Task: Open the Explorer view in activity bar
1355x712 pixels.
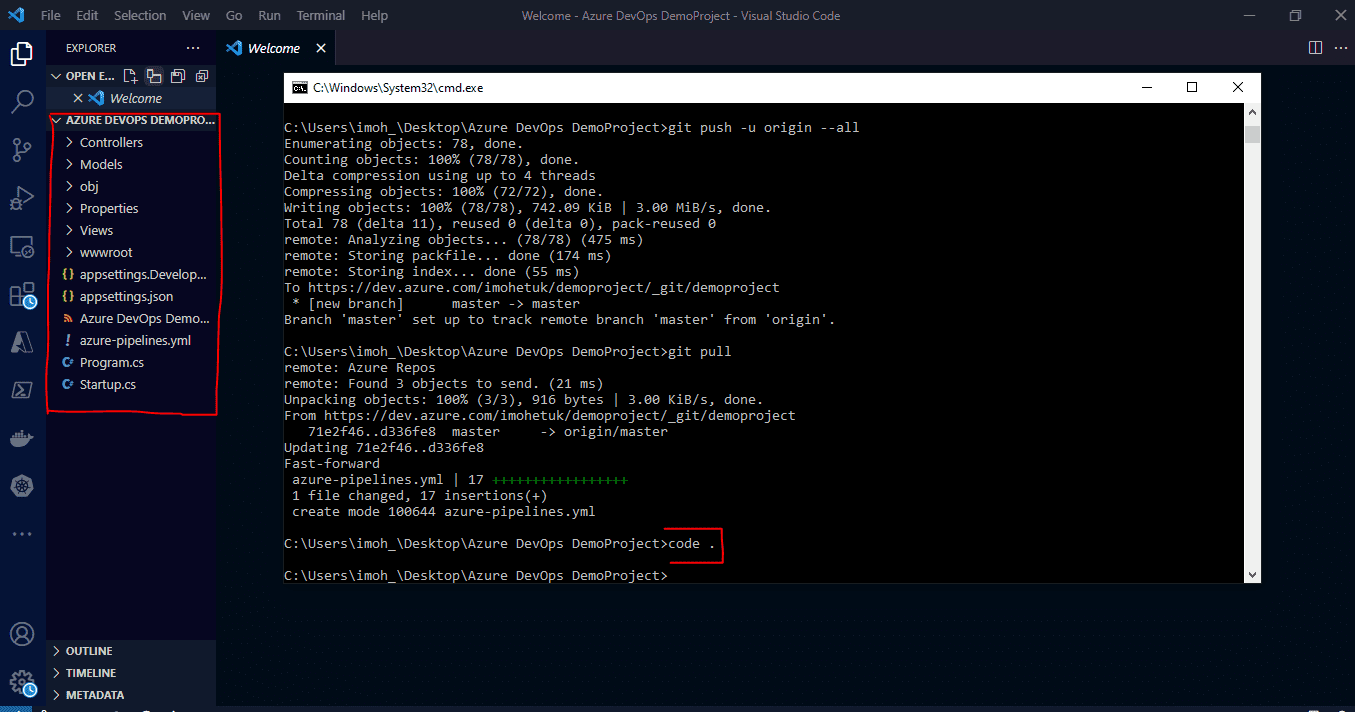Action: tap(22, 54)
